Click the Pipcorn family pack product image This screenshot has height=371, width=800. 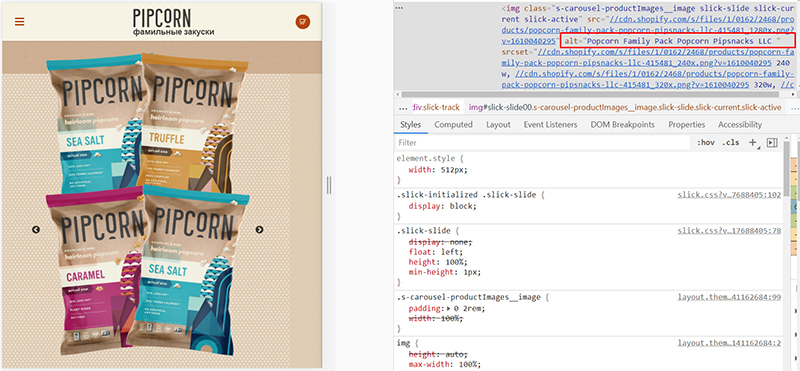(147, 203)
